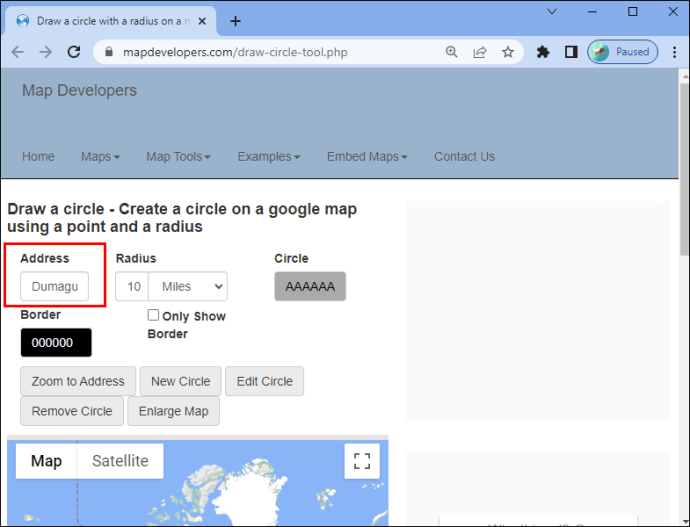
Task: Switch the map to Satellite view
Action: point(120,461)
